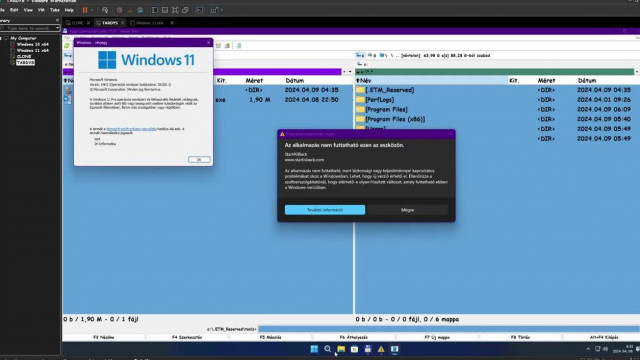Switch to the CLONE VM tab
Viewport: 640px width, 360px height.
(x=78, y=23)
